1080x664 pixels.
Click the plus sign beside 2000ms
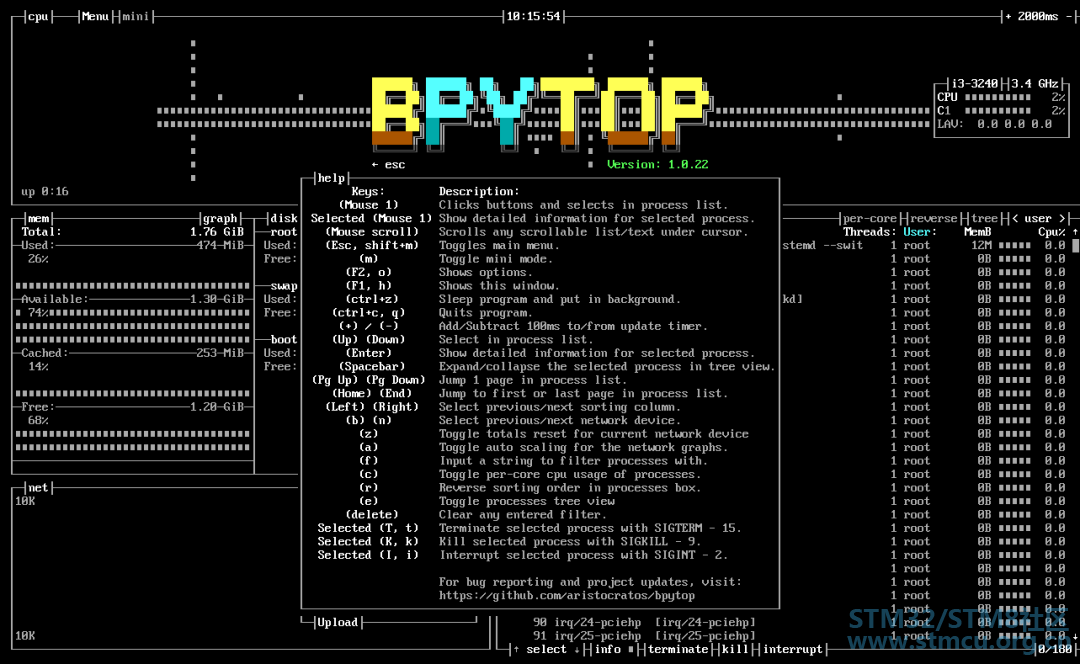point(1009,16)
